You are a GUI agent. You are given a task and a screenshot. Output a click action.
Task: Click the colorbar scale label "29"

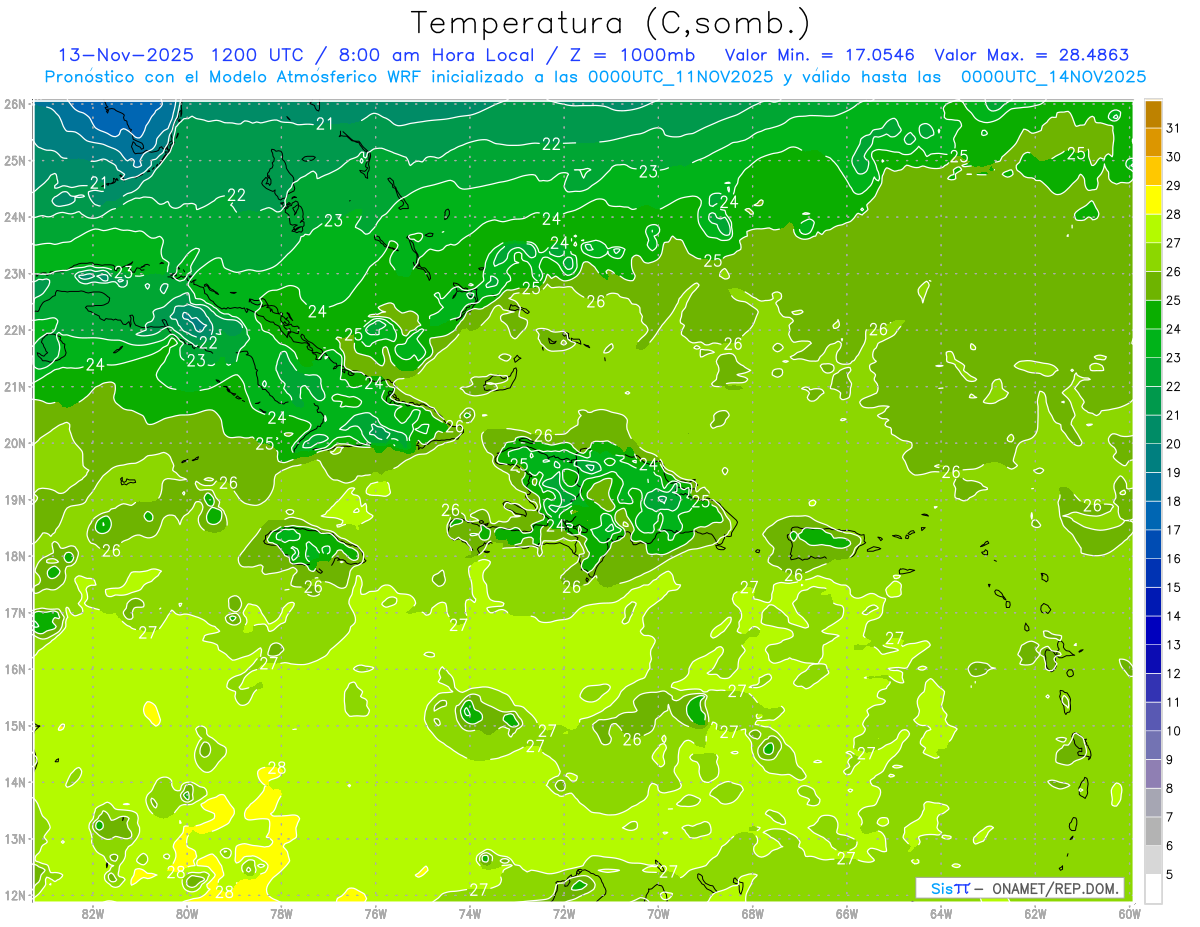click(1174, 187)
